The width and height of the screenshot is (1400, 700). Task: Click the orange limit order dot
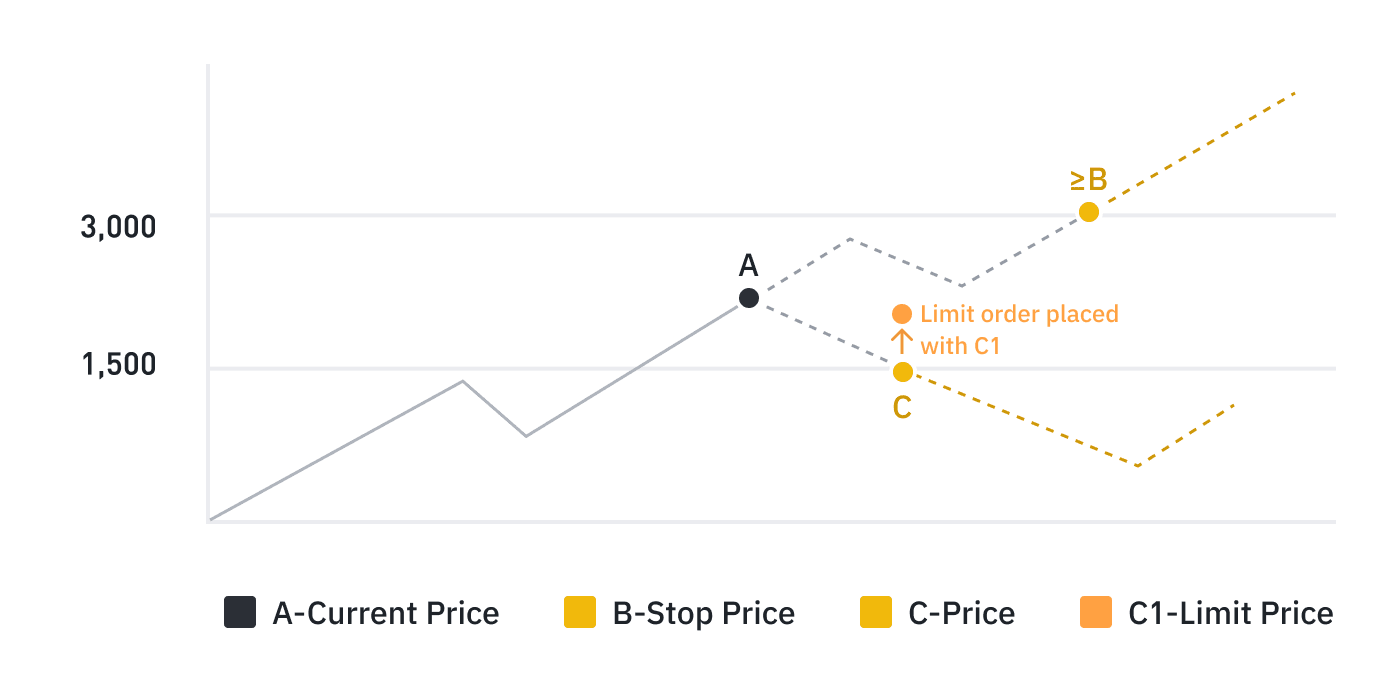point(902,314)
